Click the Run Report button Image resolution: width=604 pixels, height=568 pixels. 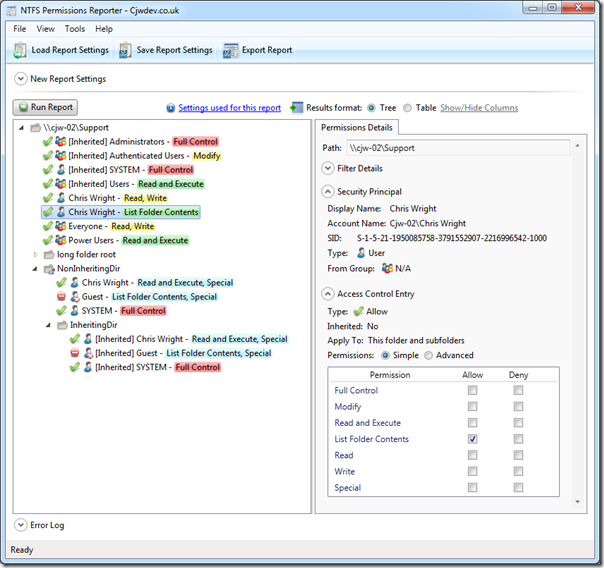45,107
